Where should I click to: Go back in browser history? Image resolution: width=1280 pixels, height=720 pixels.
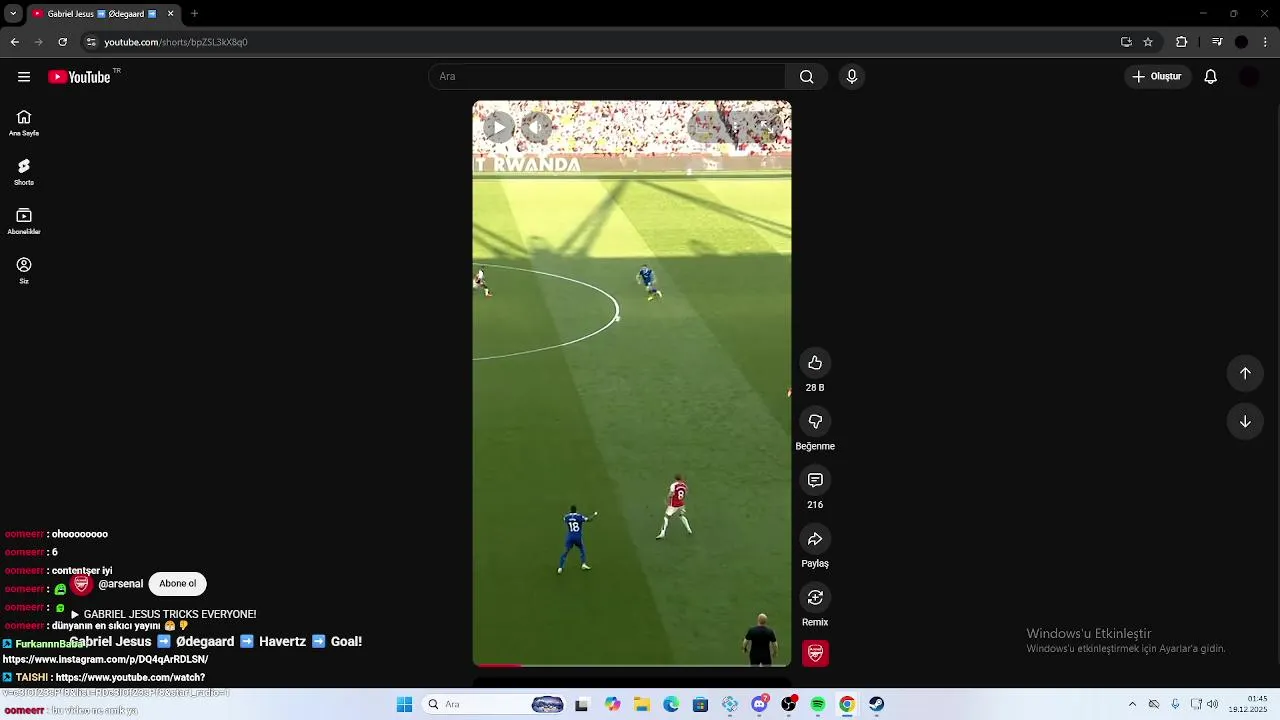(x=15, y=42)
